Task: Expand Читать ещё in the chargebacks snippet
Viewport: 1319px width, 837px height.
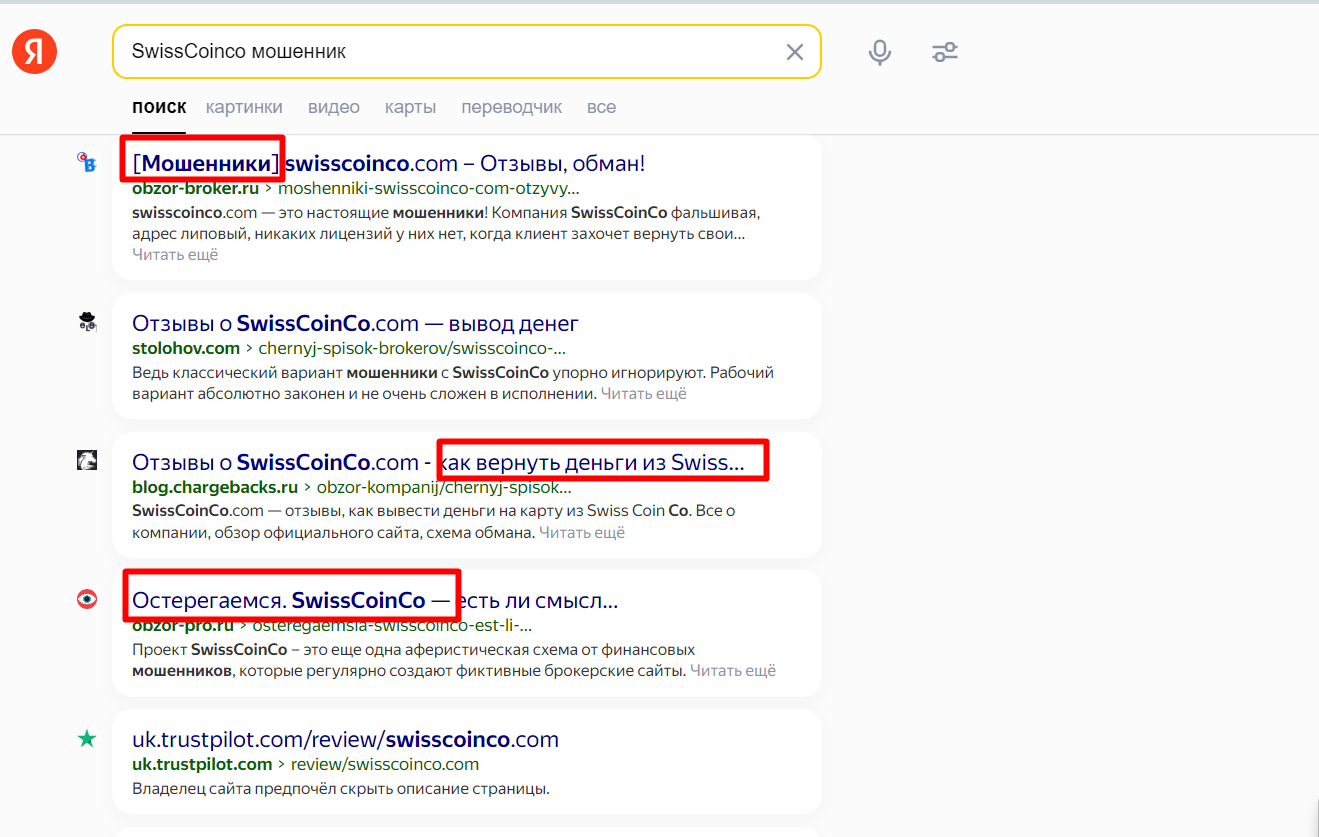Action: (582, 533)
